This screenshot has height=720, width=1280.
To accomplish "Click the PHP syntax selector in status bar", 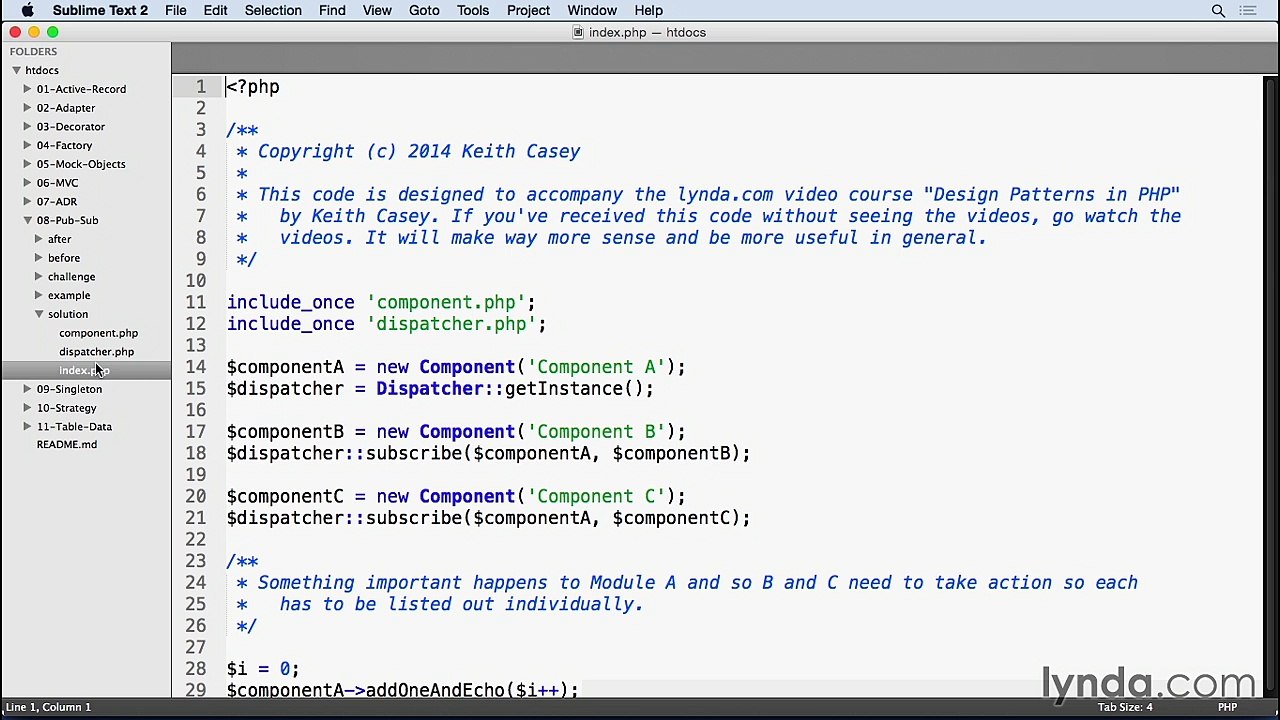I will tap(1227, 707).
